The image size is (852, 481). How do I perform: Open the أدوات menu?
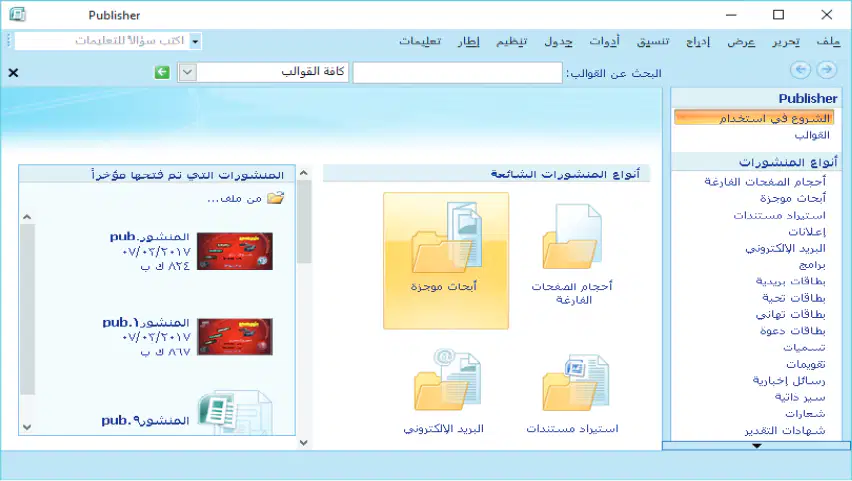pyautogui.click(x=604, y=41)
